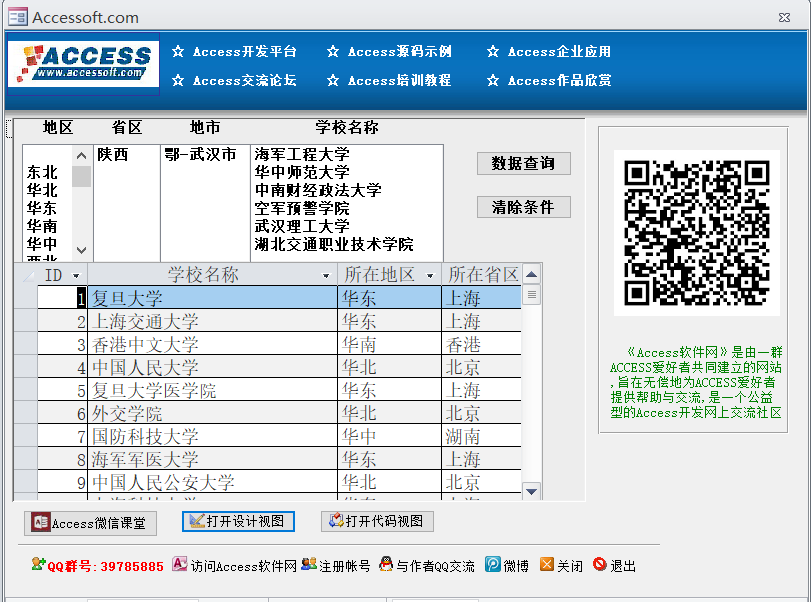Open the Access源码示例 link
The height and width of the screenshot is (602, 811).
(399, 52)
